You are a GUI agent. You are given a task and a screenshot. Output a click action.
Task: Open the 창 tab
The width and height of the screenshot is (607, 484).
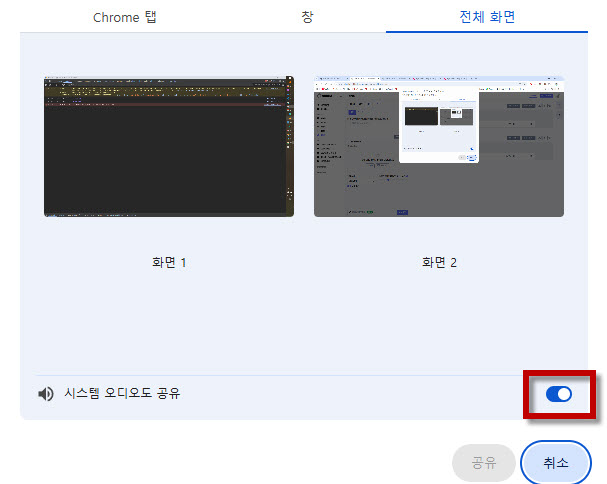(306, 18)
